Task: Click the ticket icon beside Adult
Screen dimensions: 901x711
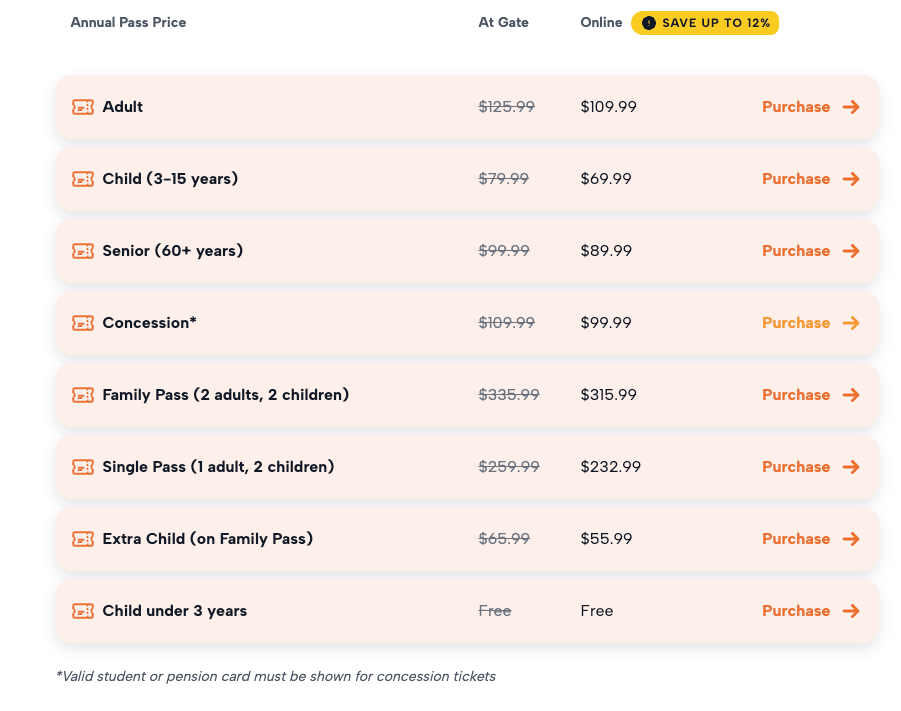Action: (x=83, y=107)
